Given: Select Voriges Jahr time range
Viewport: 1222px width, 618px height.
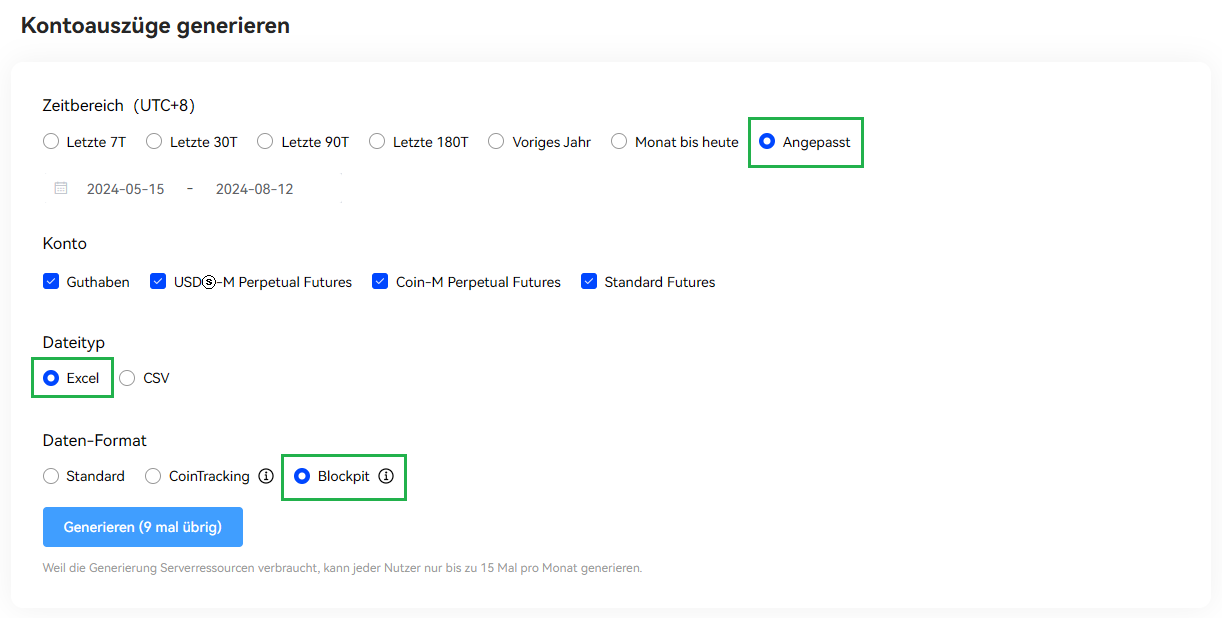Looking at the screenshot, I should 496,142.
